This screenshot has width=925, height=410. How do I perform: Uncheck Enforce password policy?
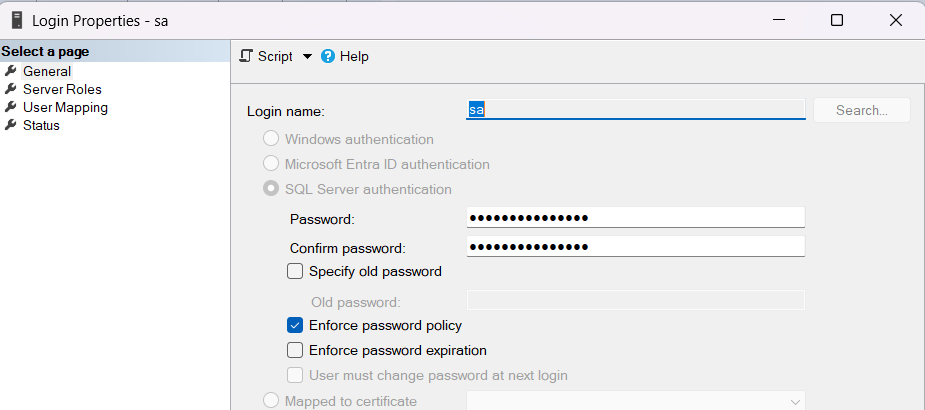(x=295, y=325)
